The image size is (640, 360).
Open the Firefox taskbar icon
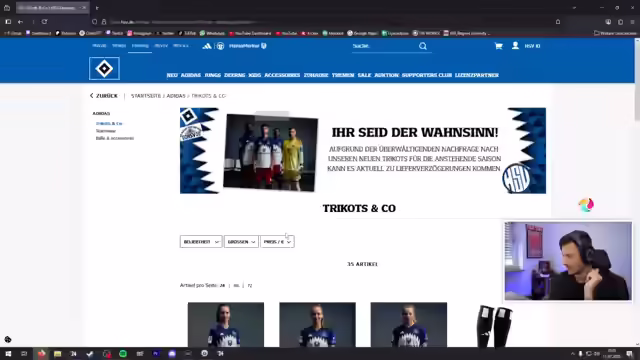click(x=41, y=353)
